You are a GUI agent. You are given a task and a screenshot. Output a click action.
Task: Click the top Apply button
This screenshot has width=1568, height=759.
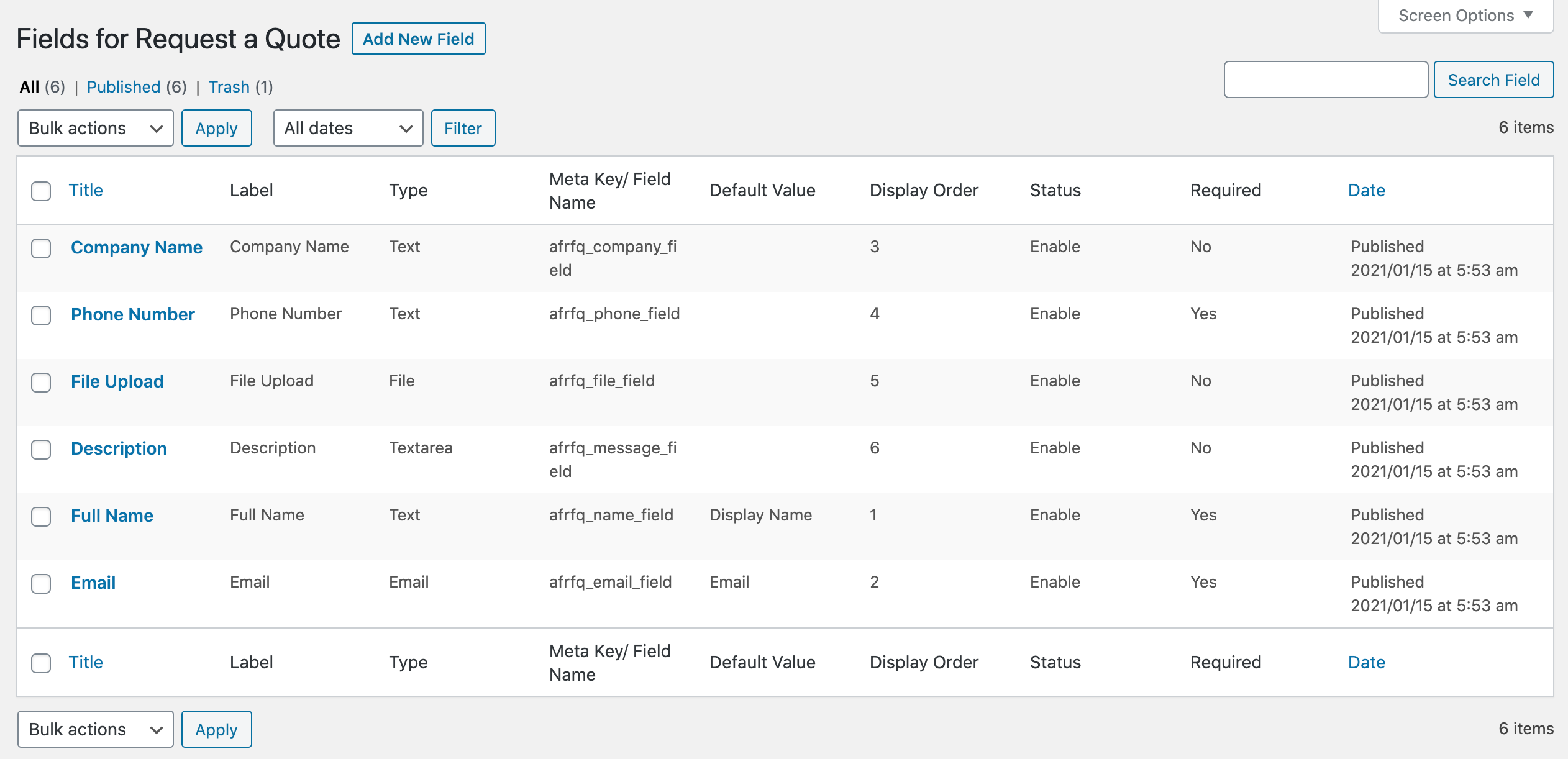[x=216, y=128]
